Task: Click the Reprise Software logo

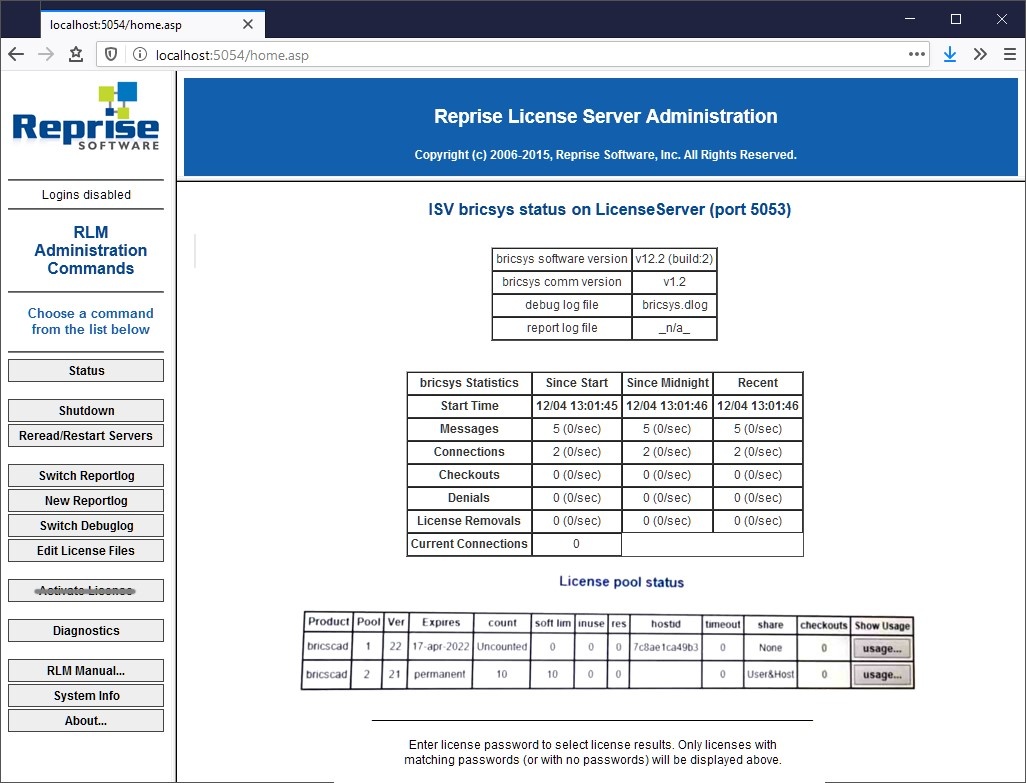Action: [86, 116]
